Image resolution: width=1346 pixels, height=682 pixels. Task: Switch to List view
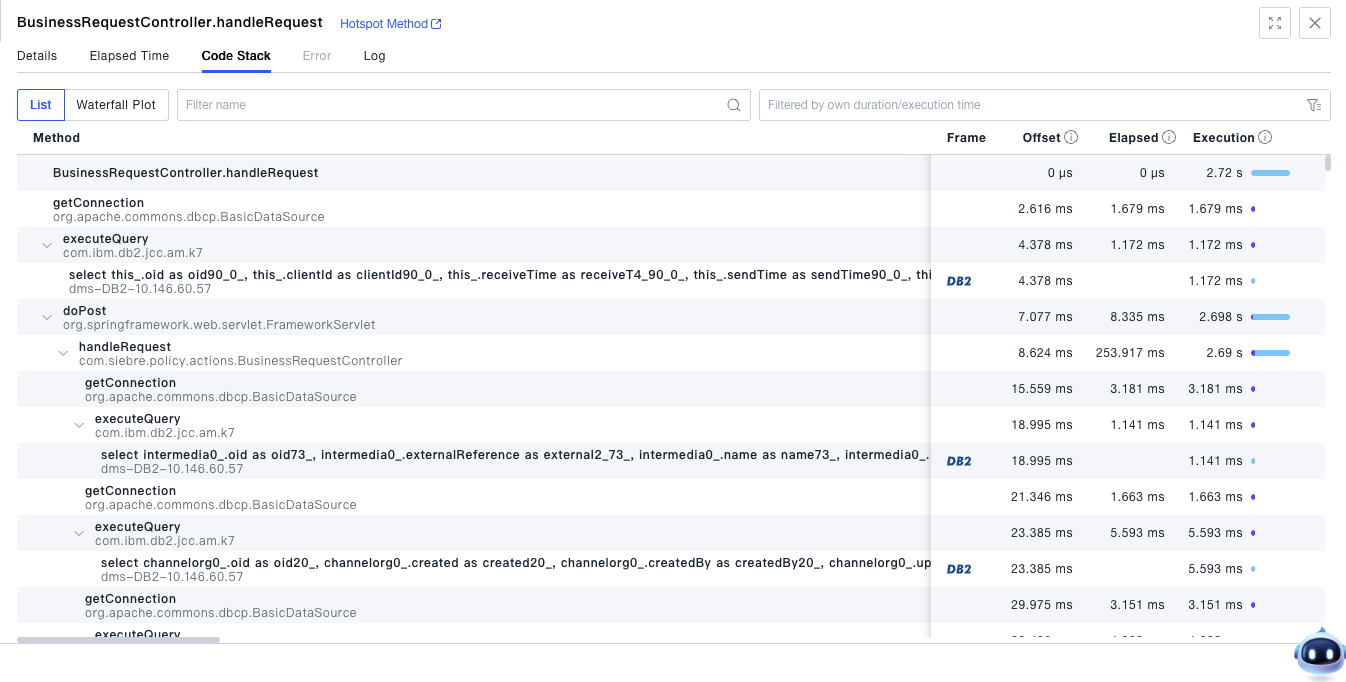click(41, 105)
